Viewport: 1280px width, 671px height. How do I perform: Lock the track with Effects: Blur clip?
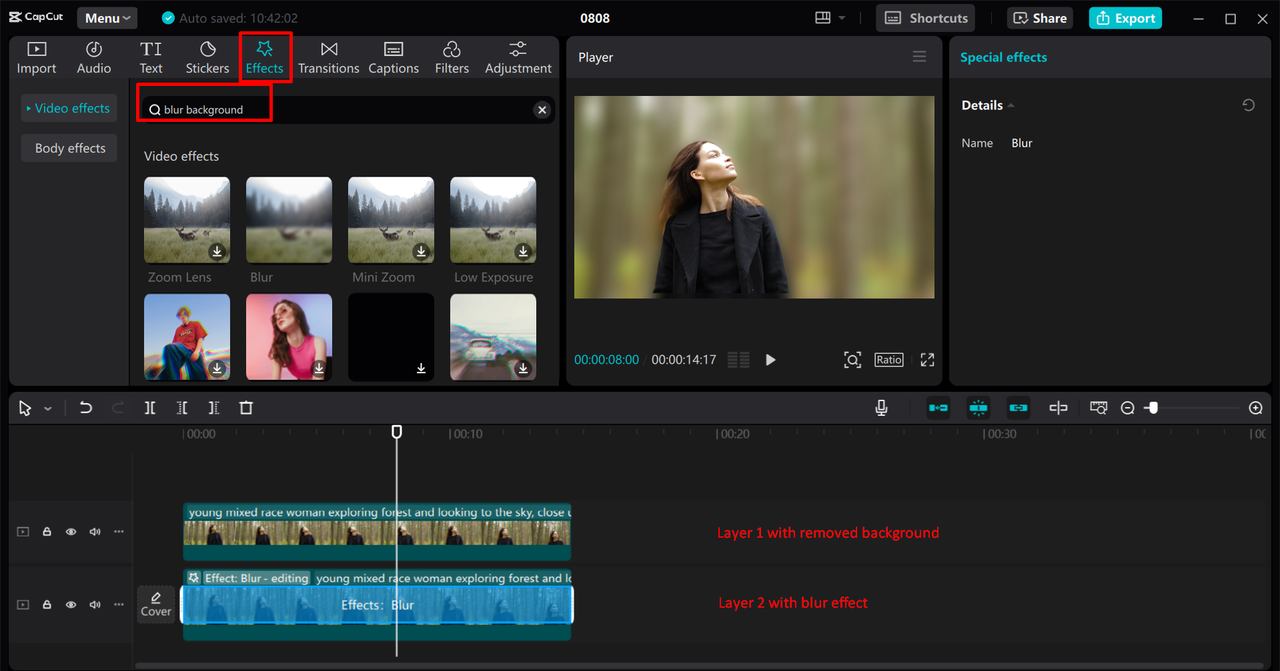pyautogui.click(x=47, y=605)
